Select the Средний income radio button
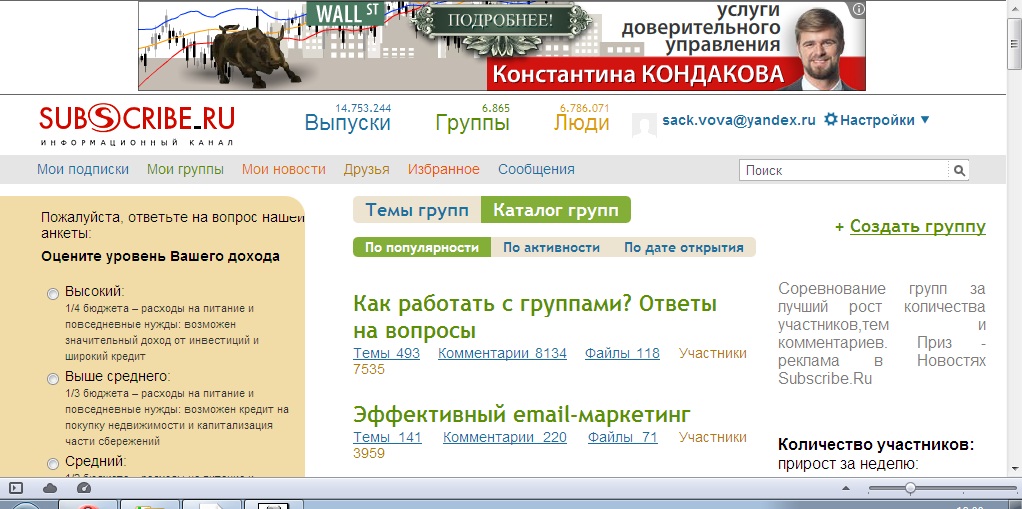 [x=53, y=463]
